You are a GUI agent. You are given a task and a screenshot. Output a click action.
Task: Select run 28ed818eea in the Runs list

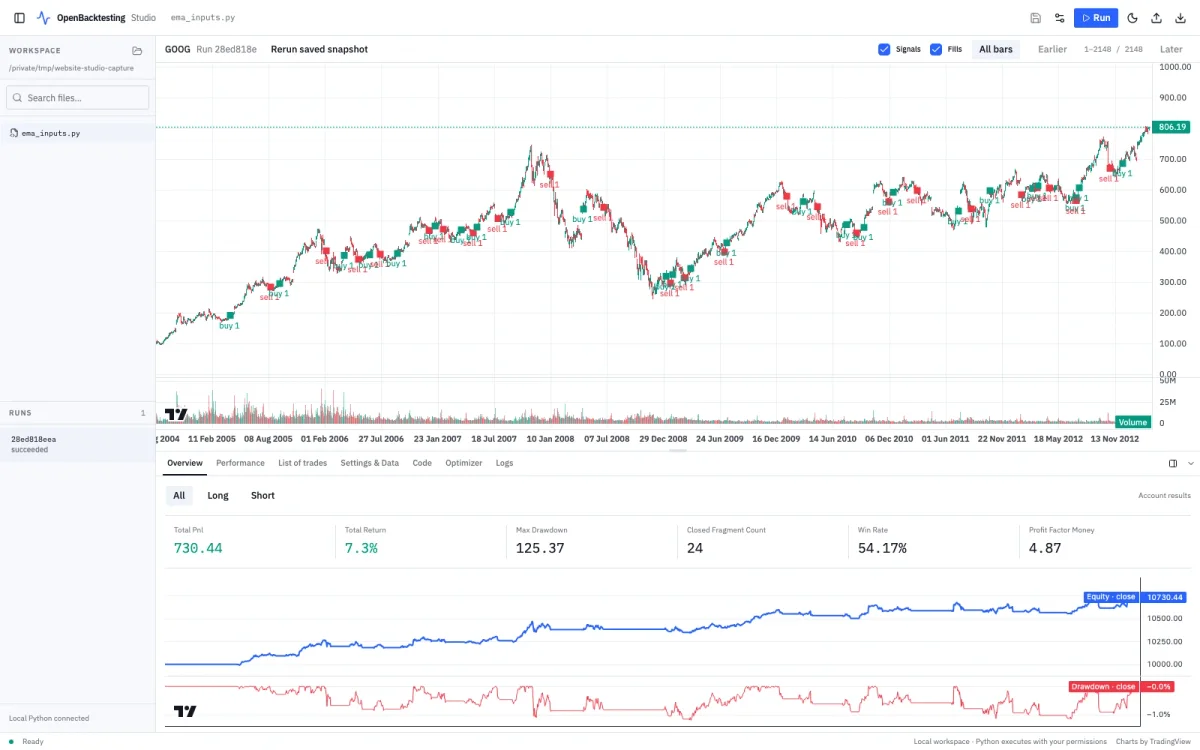[78, 444]
